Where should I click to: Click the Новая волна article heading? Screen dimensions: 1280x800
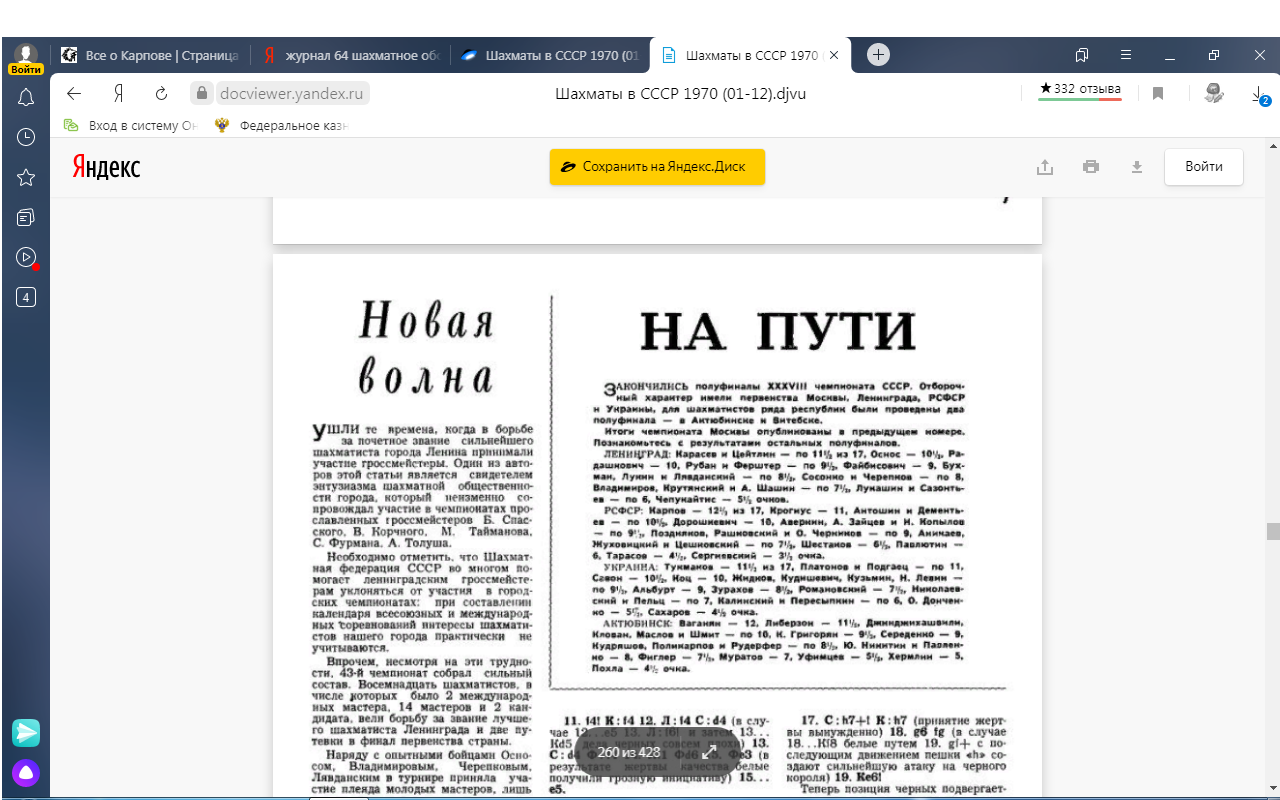tap(426, 350)
